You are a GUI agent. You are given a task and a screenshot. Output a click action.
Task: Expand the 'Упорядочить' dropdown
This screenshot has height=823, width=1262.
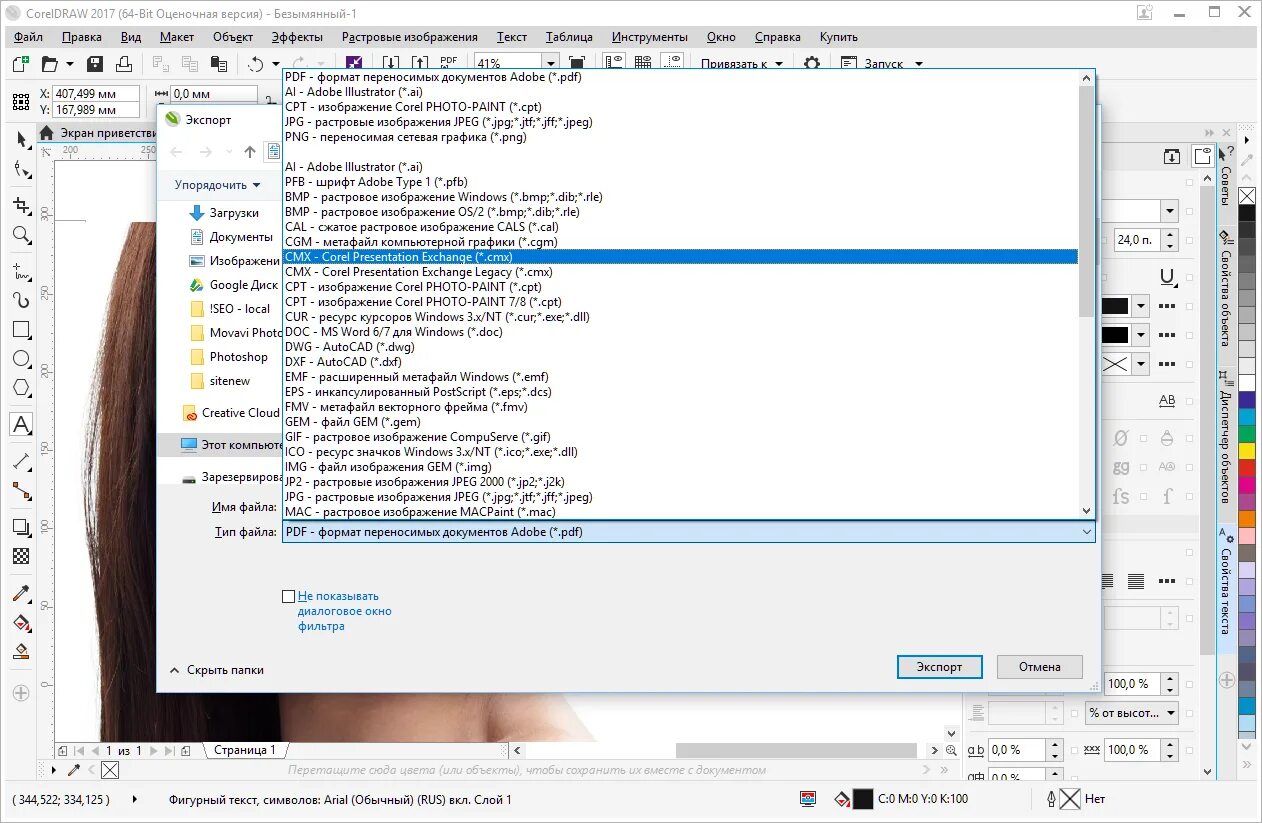217,185
